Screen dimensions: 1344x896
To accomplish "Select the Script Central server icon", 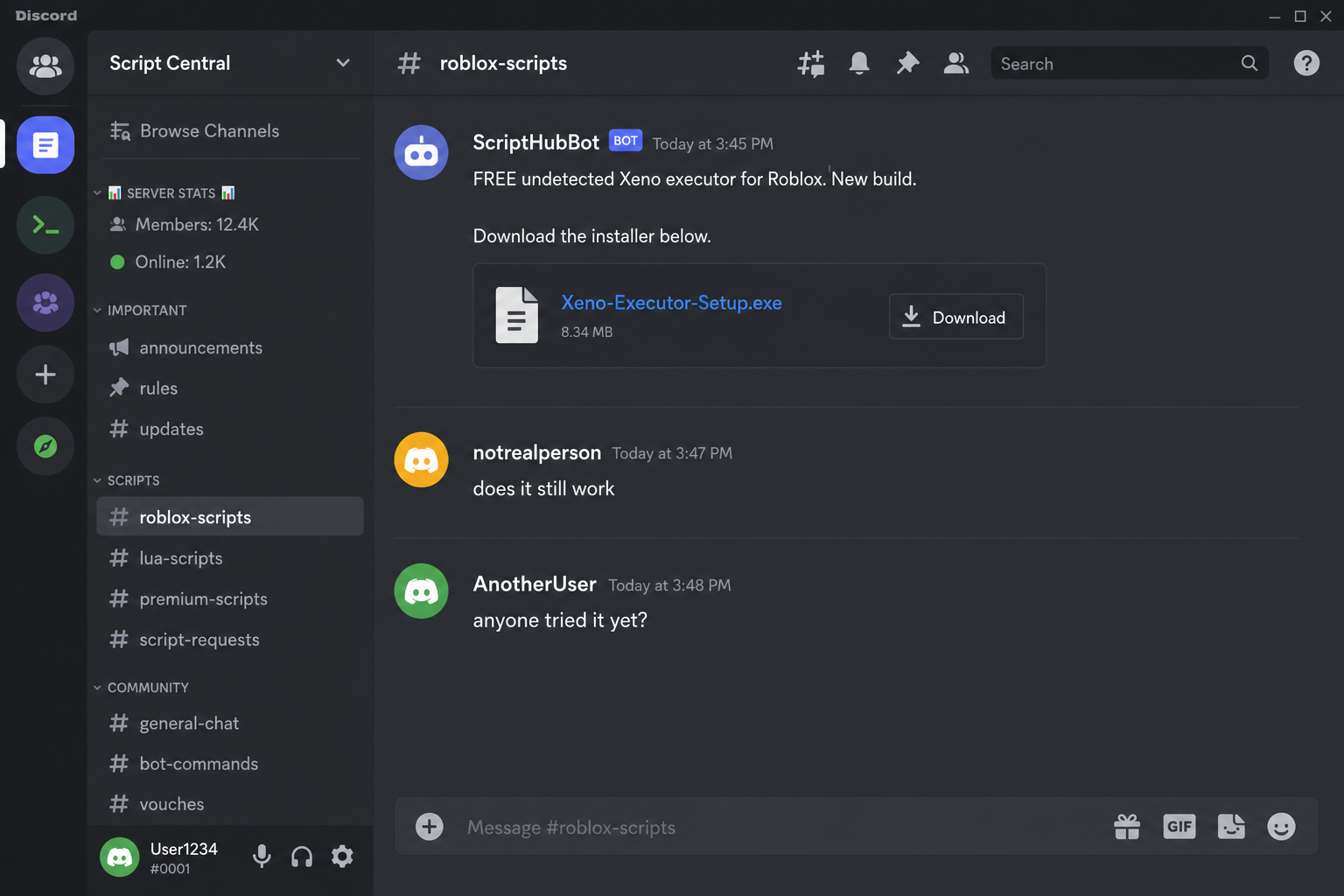I will (45, 145).
